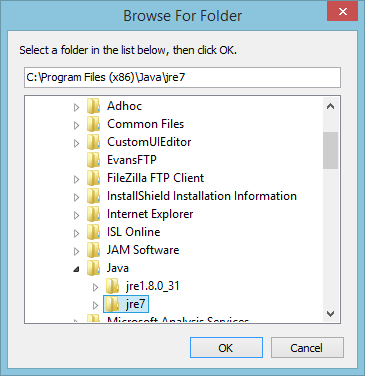Confirm selection with the OK button
Screen dimensions: 365x376
226,348
